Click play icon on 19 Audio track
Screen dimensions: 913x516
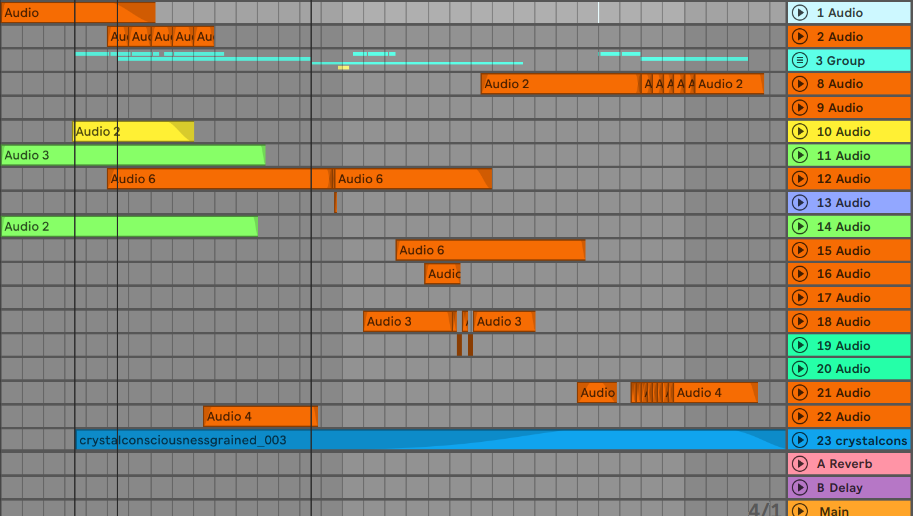[x=800, y=345]
